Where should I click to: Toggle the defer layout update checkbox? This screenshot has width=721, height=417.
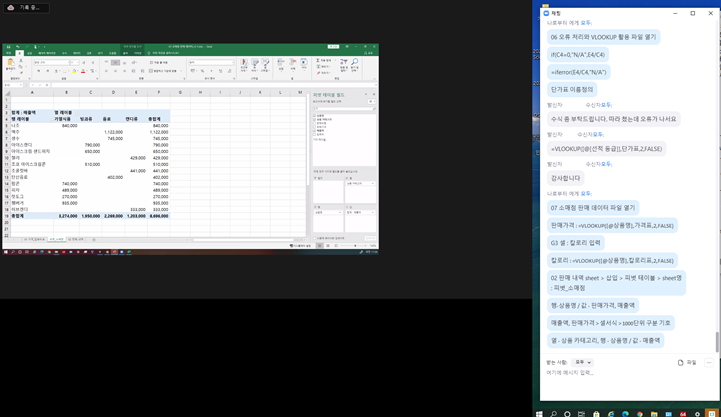click(314, 238)
